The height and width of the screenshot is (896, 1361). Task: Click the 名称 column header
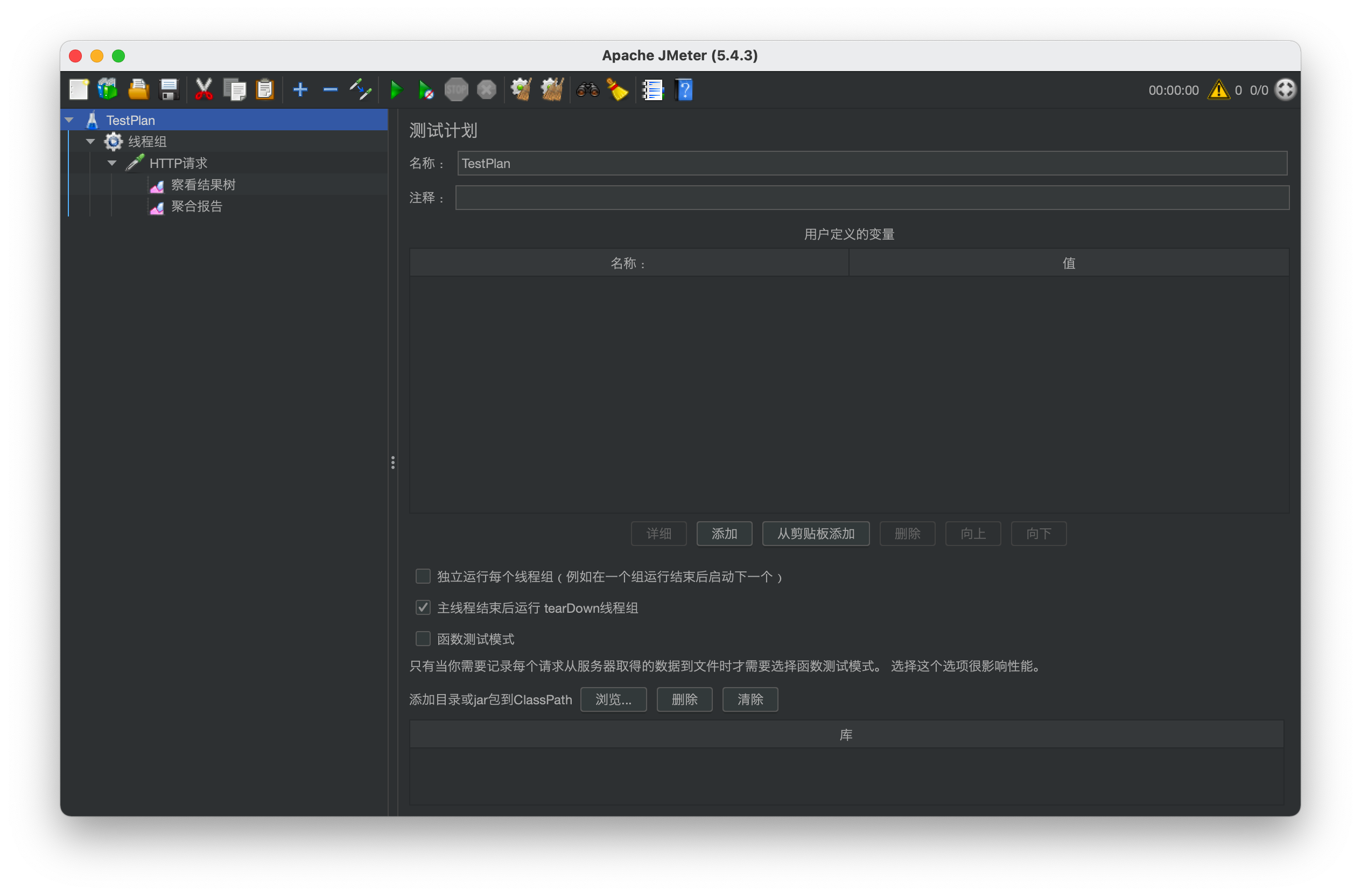pos(629,263)
